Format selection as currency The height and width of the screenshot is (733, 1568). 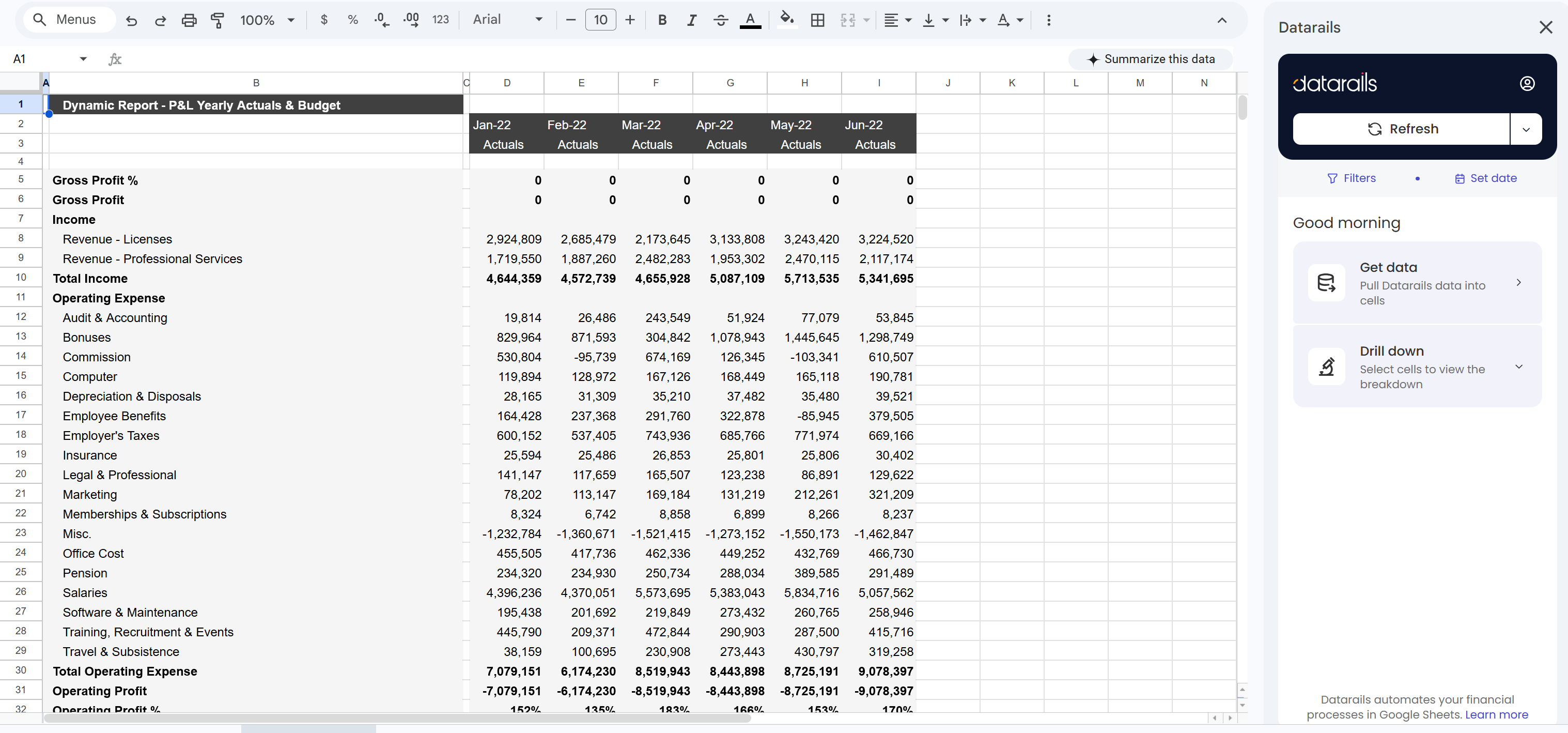pos(324,20)
